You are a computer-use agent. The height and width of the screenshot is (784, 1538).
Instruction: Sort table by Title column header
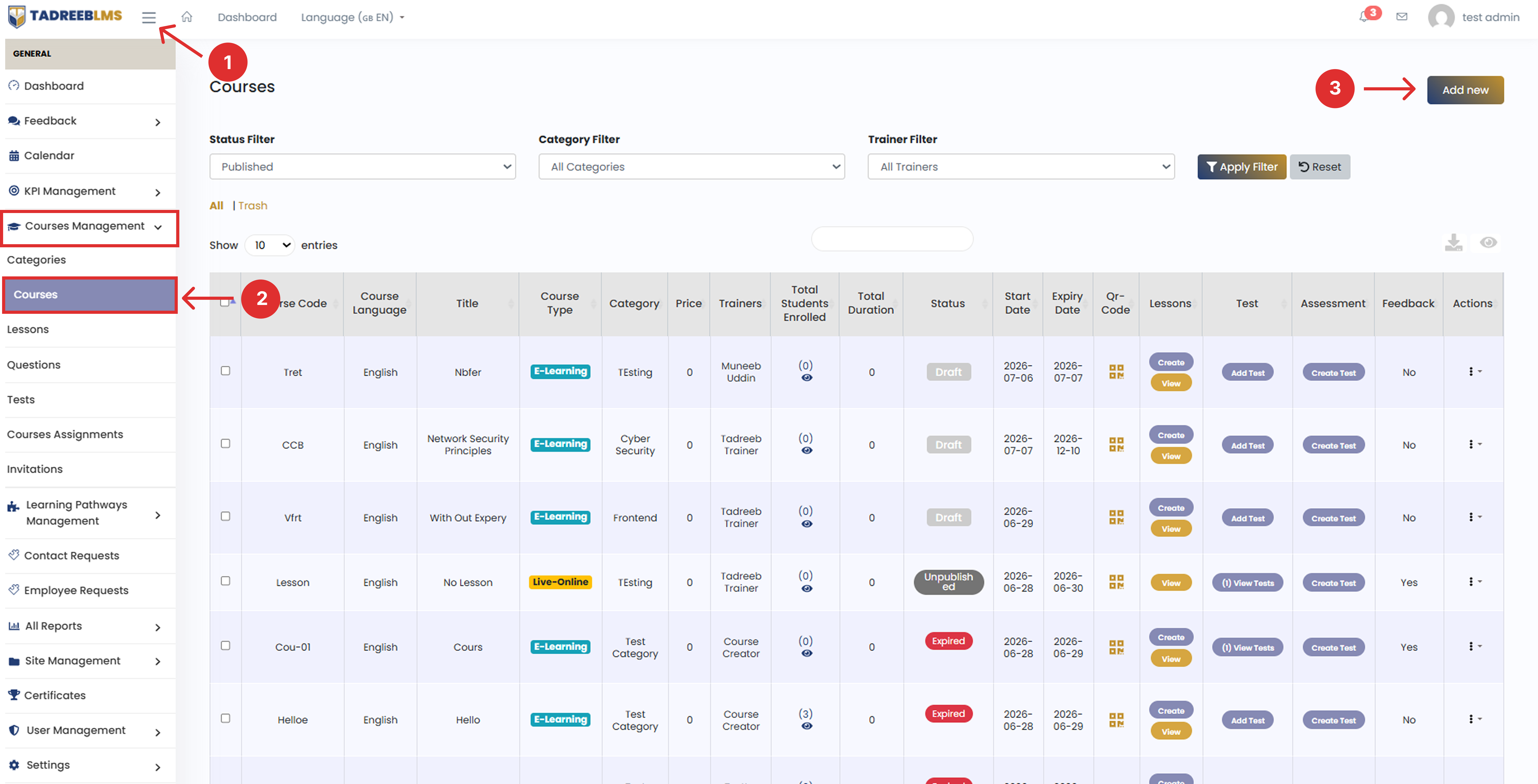[467, 304]
